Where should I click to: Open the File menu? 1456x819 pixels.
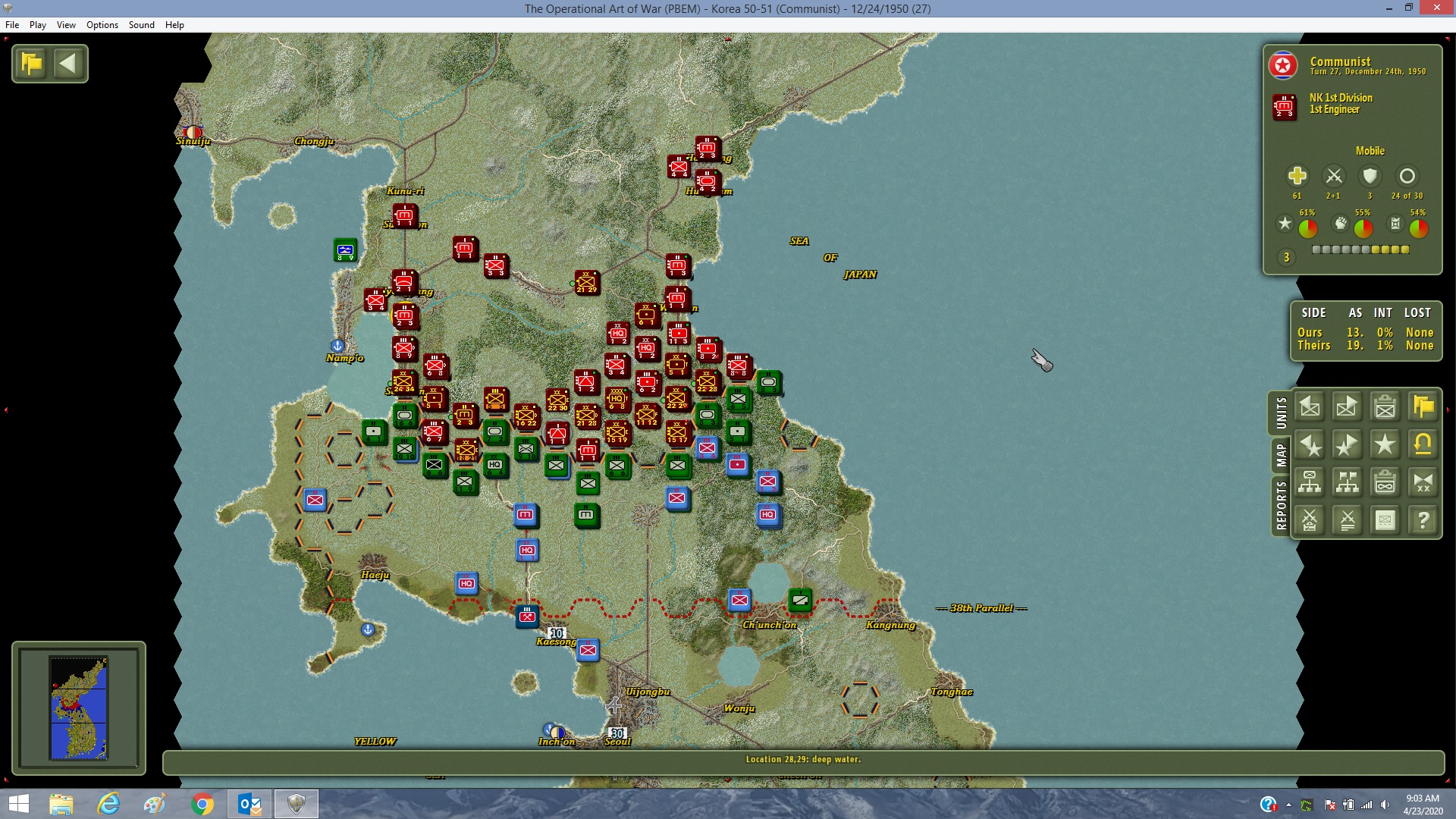coord(12,25)
